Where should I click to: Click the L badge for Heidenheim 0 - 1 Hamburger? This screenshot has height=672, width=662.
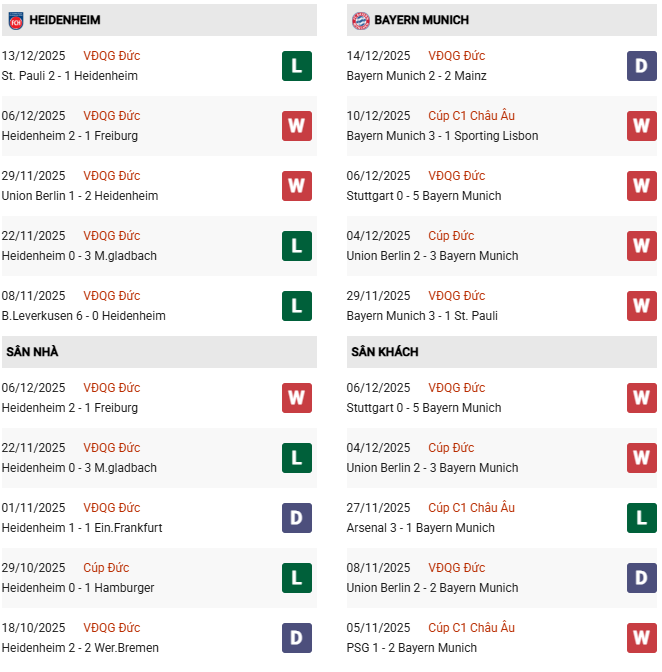(297, 578)
